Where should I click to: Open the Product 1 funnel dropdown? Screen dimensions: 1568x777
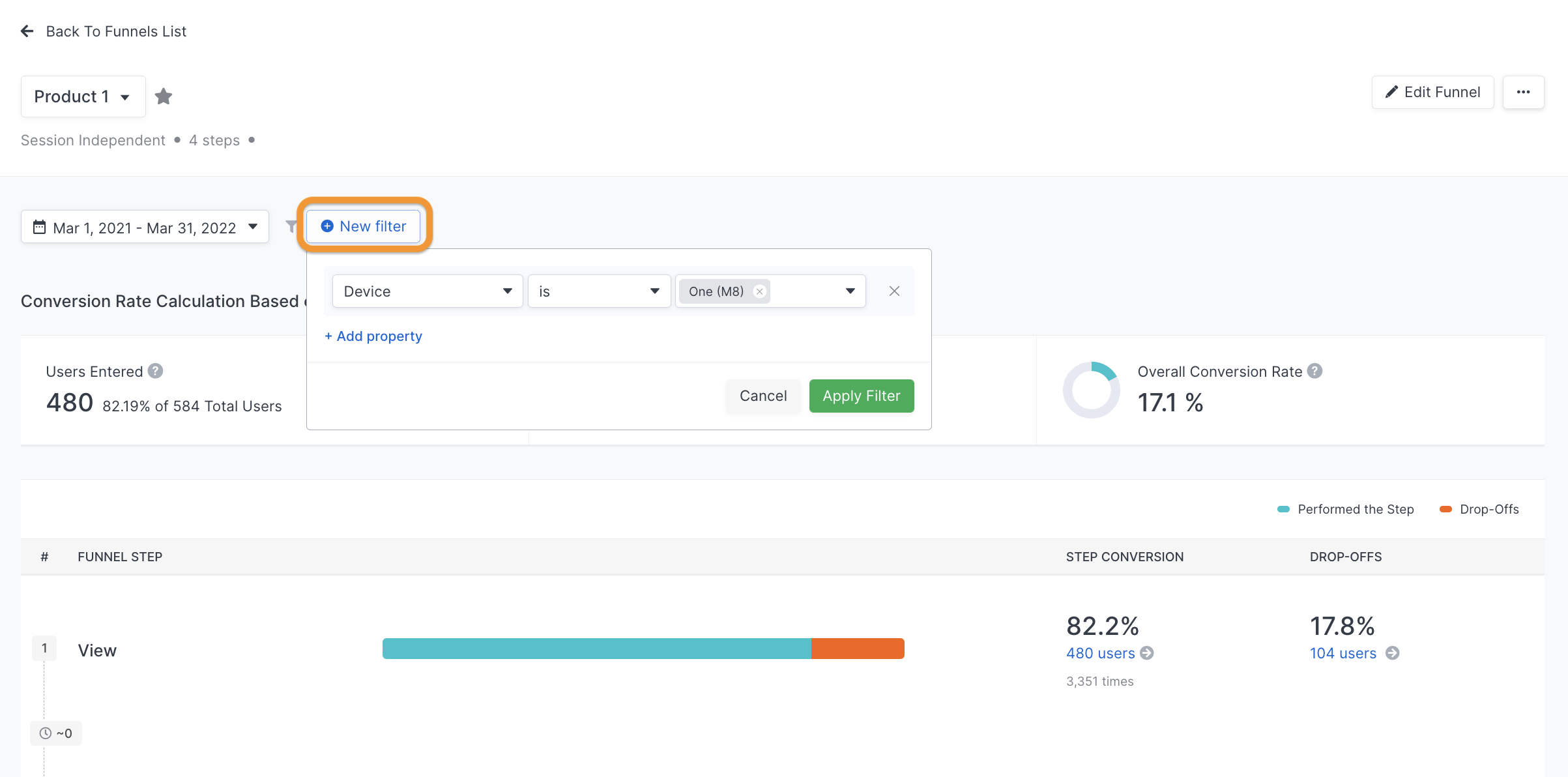[x=83, y=96]
